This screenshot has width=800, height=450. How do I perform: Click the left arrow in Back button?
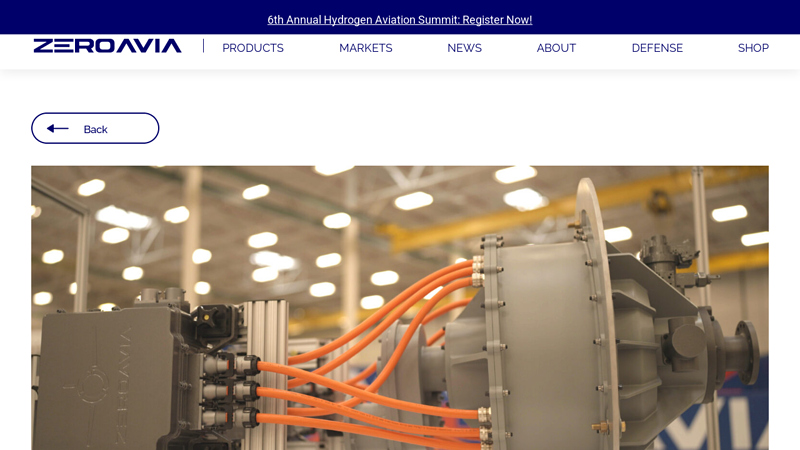[57, 129]
